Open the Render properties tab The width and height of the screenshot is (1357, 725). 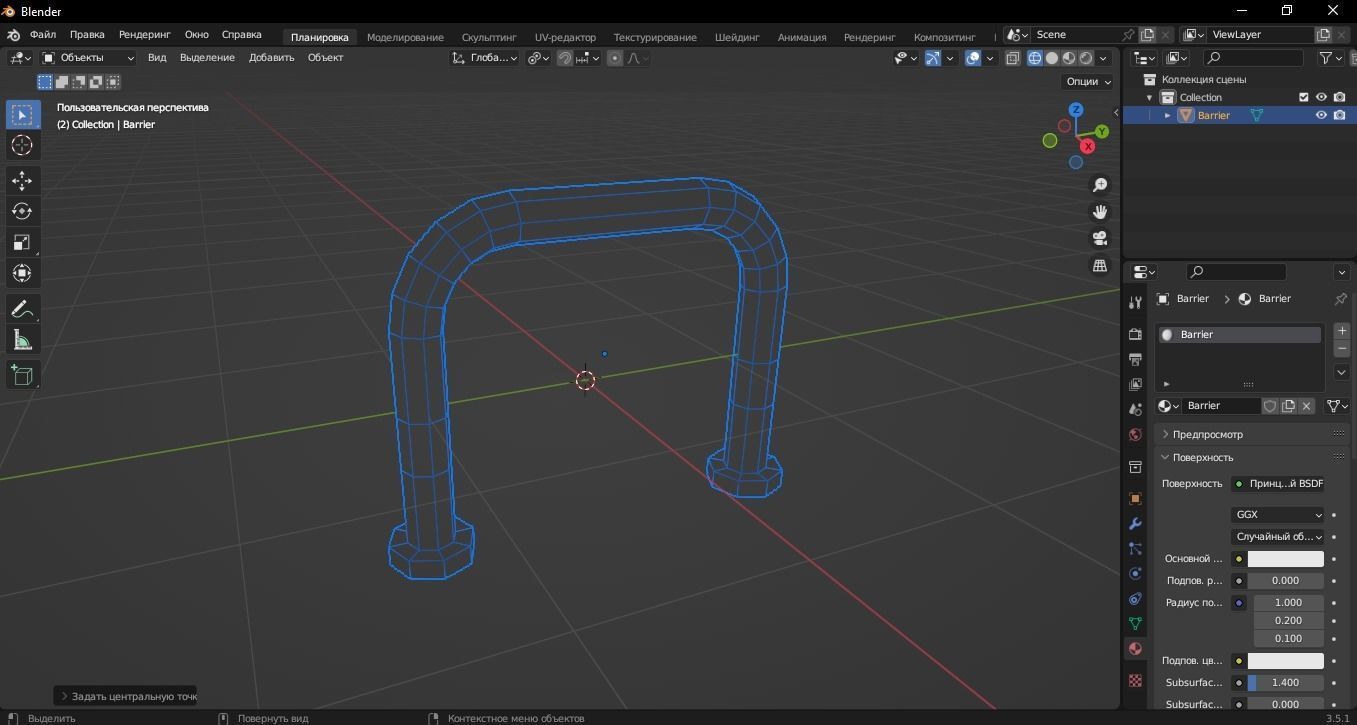(x=1135, y=334)
